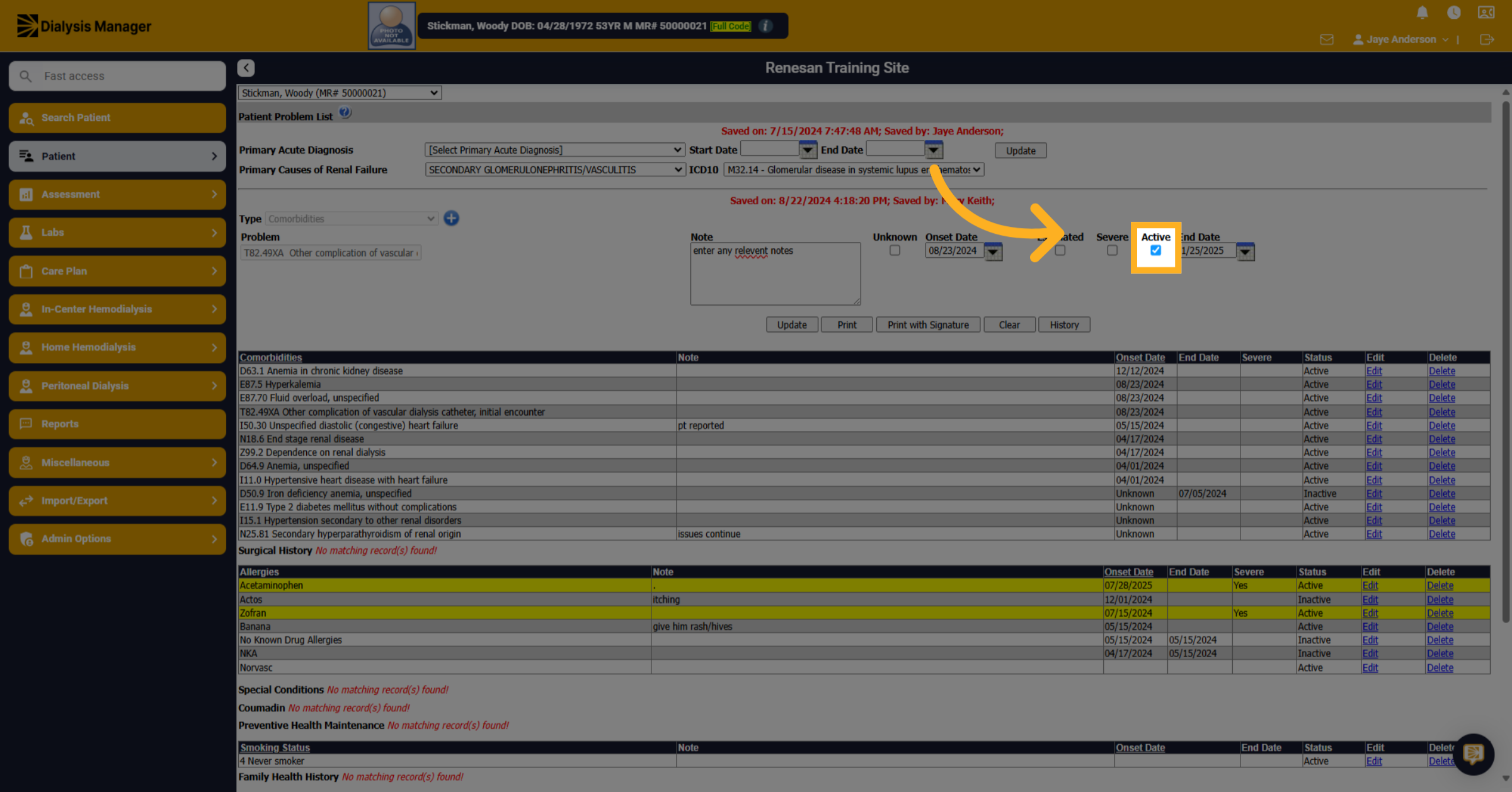
Task: Open the Primary Acute Diagnosis dropdown
Action: pos(554,150)
